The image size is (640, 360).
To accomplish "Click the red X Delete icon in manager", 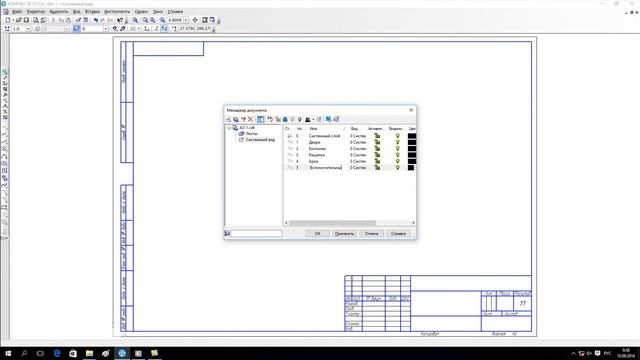I will pyautogui.click(x=251, y=119).
